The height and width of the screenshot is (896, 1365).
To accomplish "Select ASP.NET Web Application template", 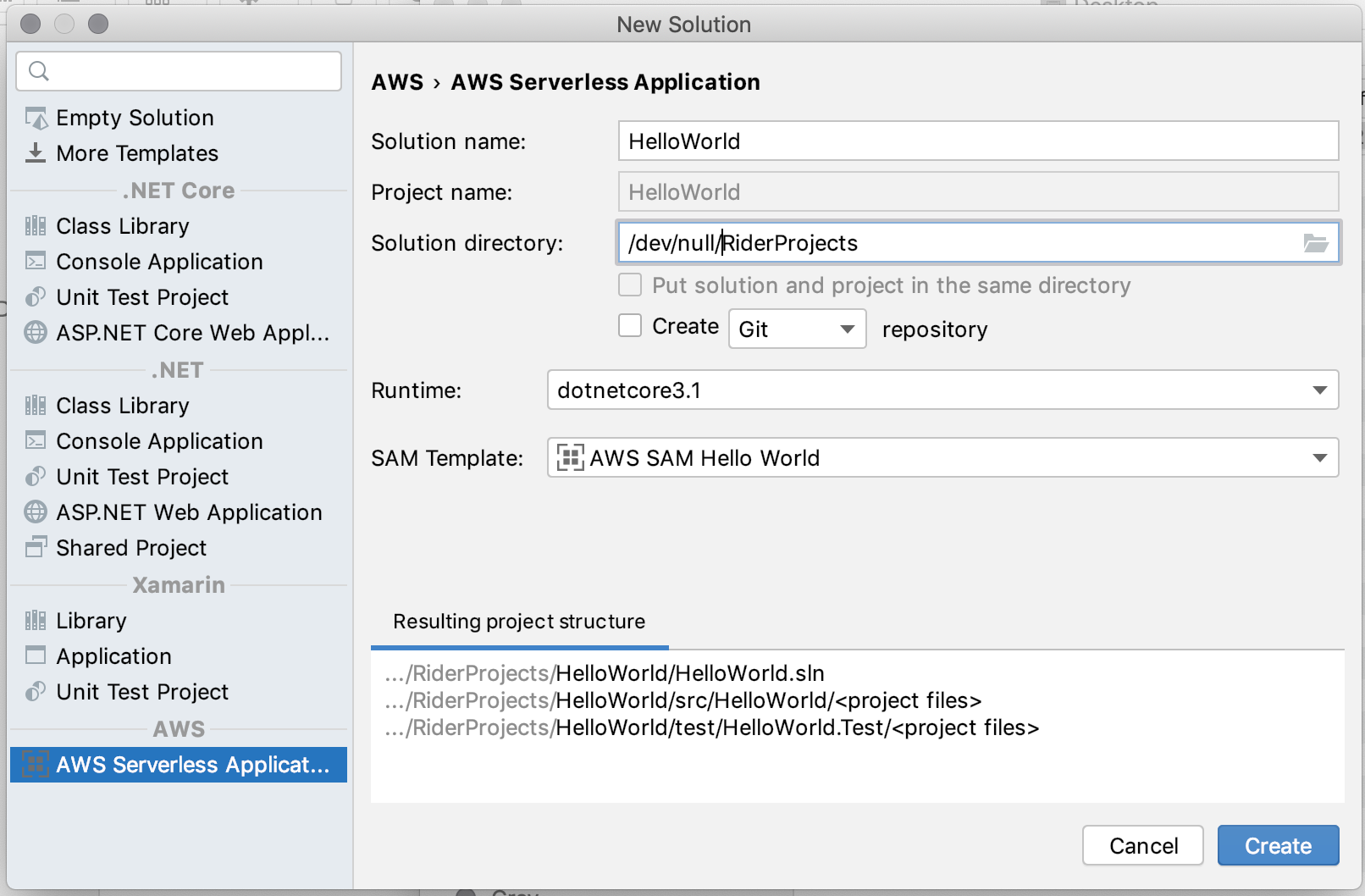I will [x=179, y=512].
